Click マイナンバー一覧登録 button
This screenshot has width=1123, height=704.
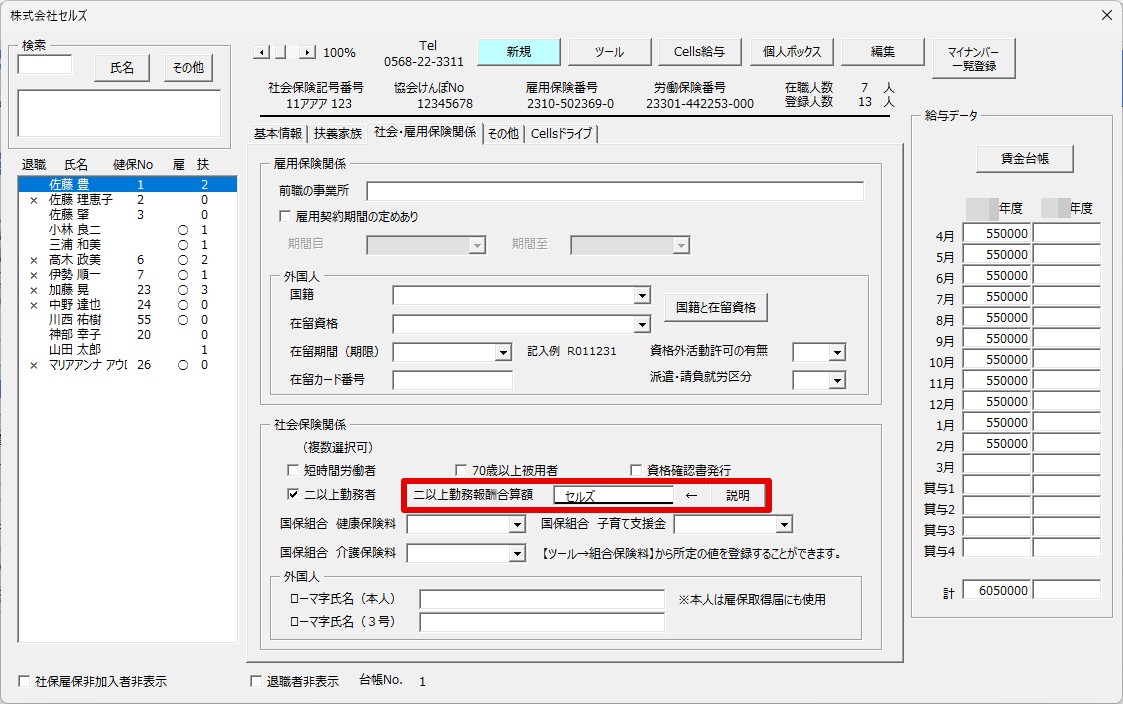[x=973, y=59]
